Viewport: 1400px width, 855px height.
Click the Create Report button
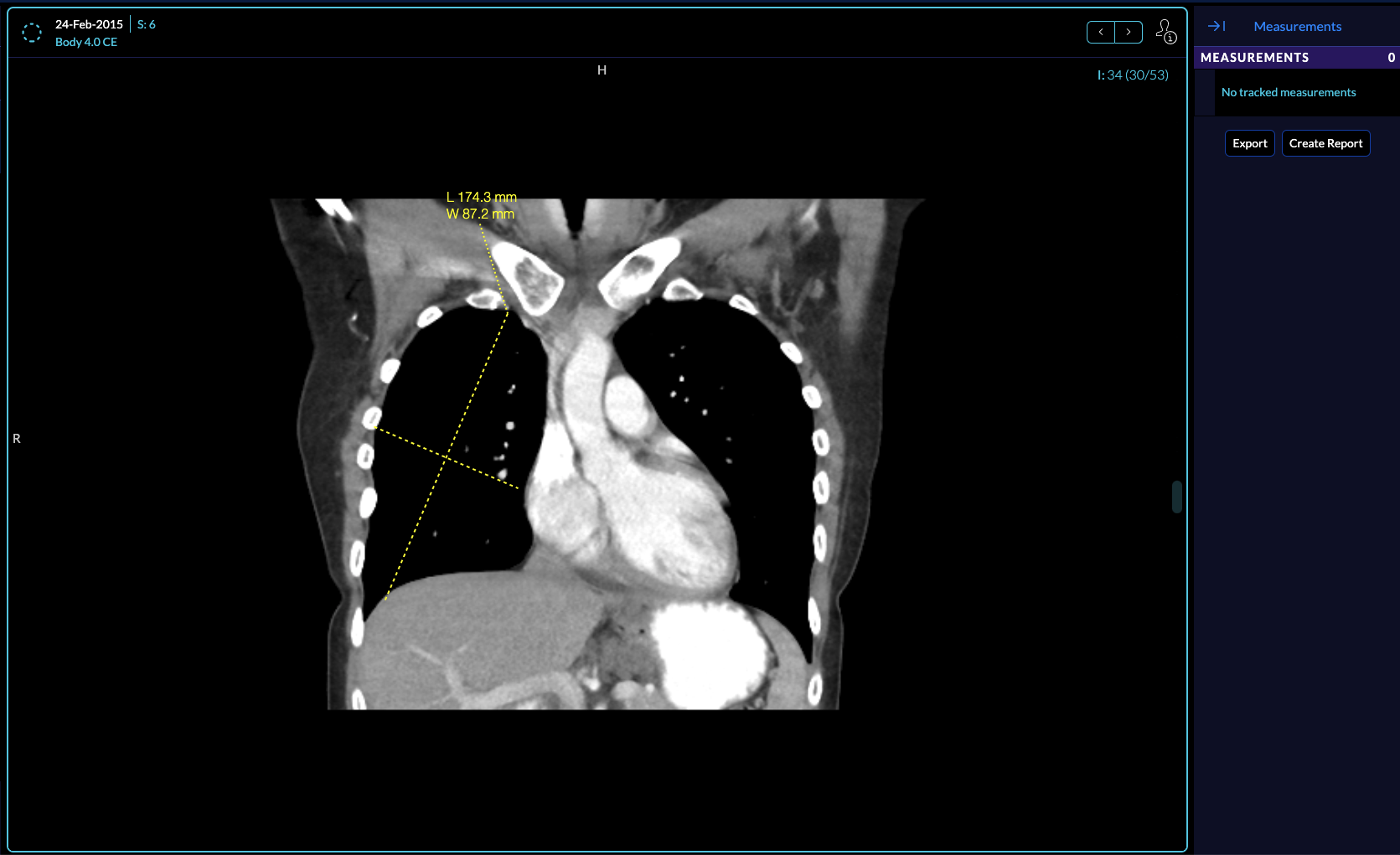click(x=1325, y=143)
